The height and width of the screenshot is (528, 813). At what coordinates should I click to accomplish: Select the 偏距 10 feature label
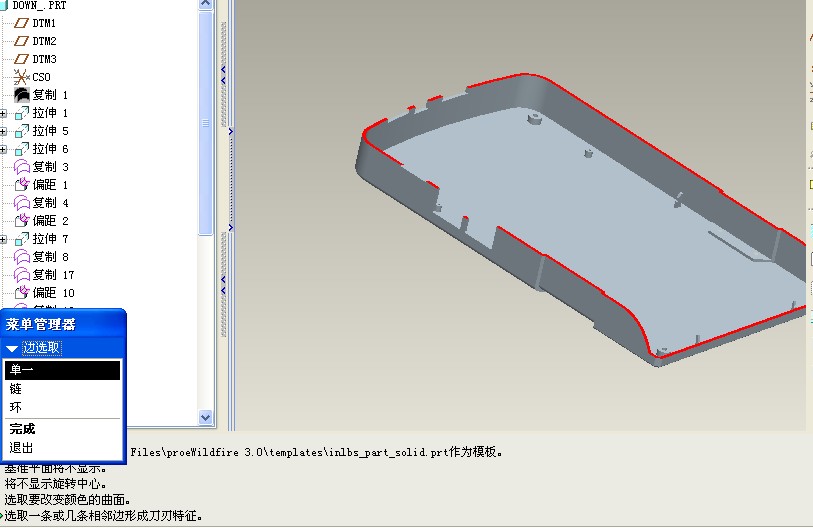(x=53, y=293)
